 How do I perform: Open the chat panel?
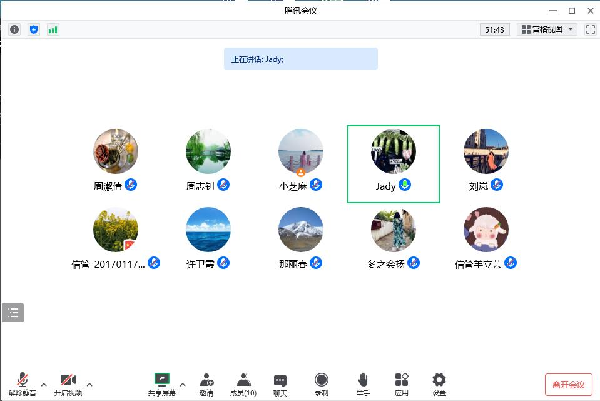click(281, 382)
